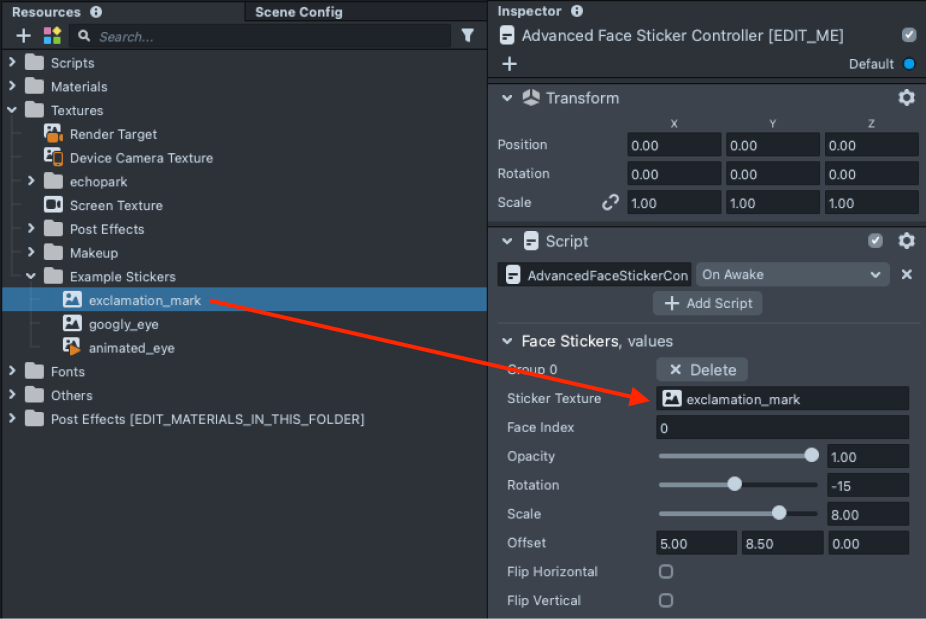Click the Add Script button
The width and height of the screenshot is (926, 619).
pos(707,303)
